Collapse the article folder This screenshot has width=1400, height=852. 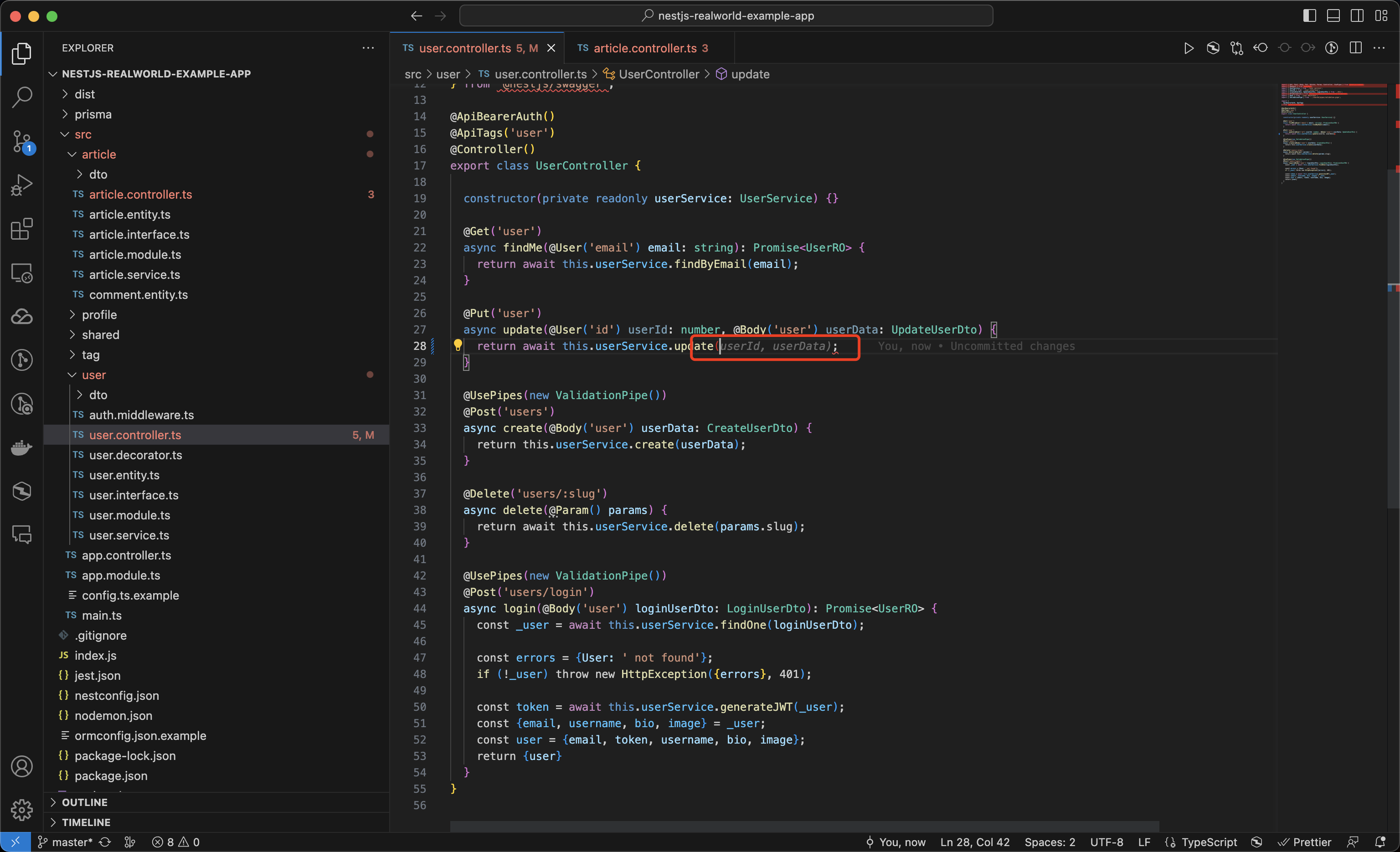tap(98, 154)
